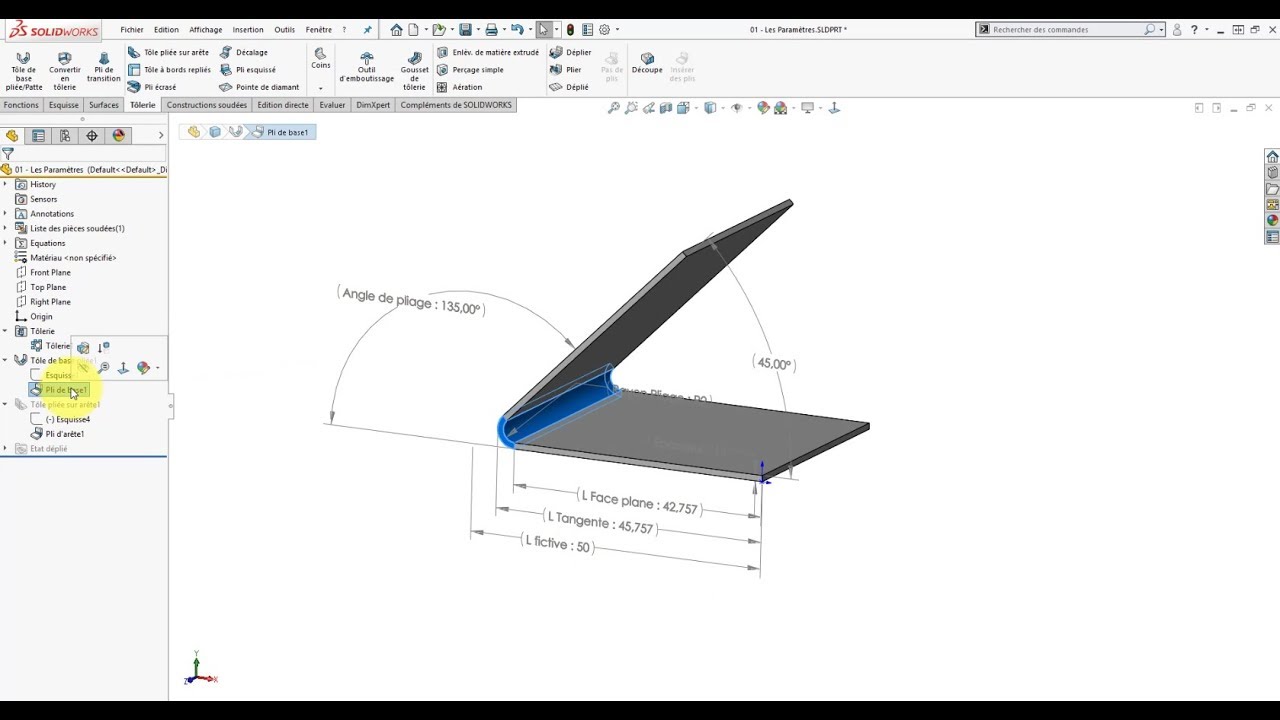The image size is (1280, 720).
Task: Click Tôle à bords repliés
Action: (x=169, y=70)
